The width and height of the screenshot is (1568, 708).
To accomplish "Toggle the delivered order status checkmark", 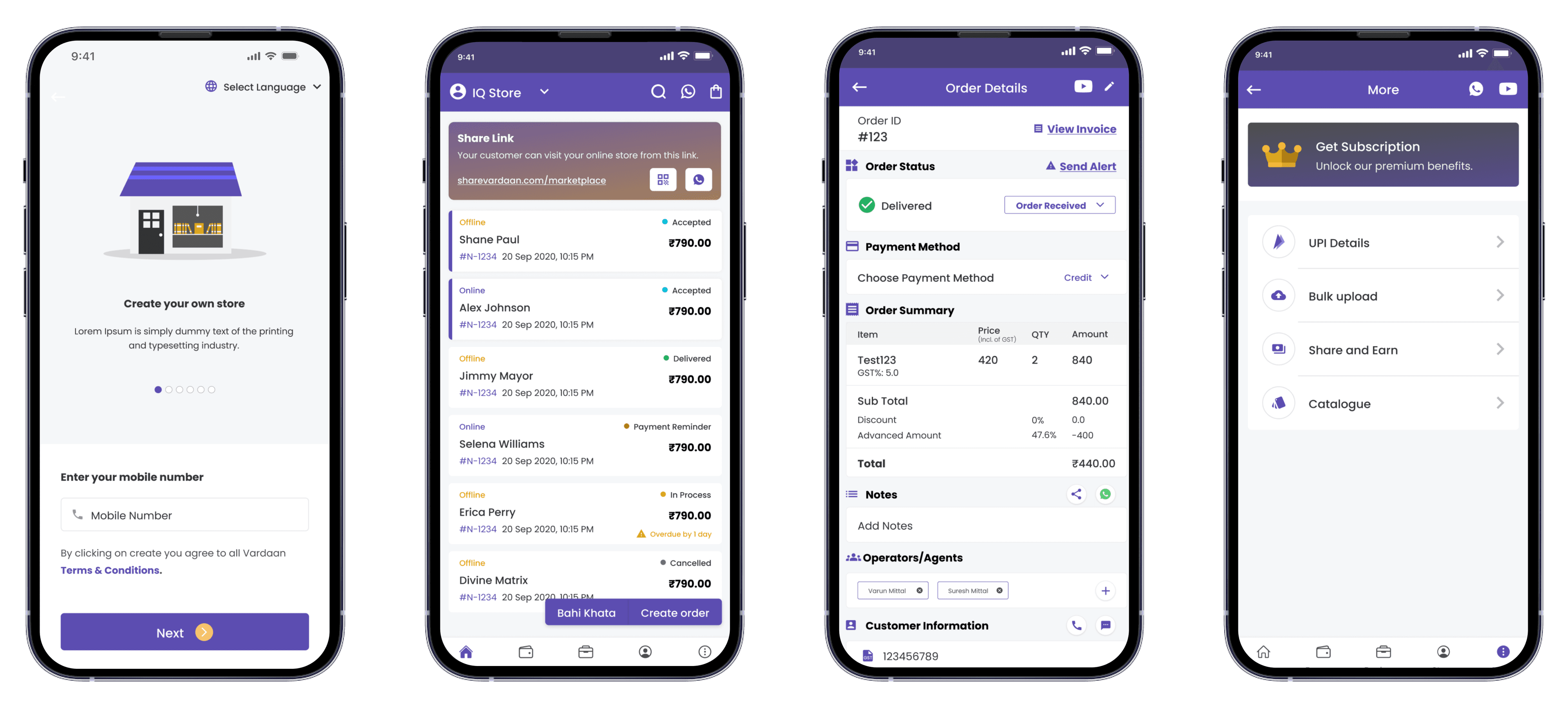I will pos(866,204).
